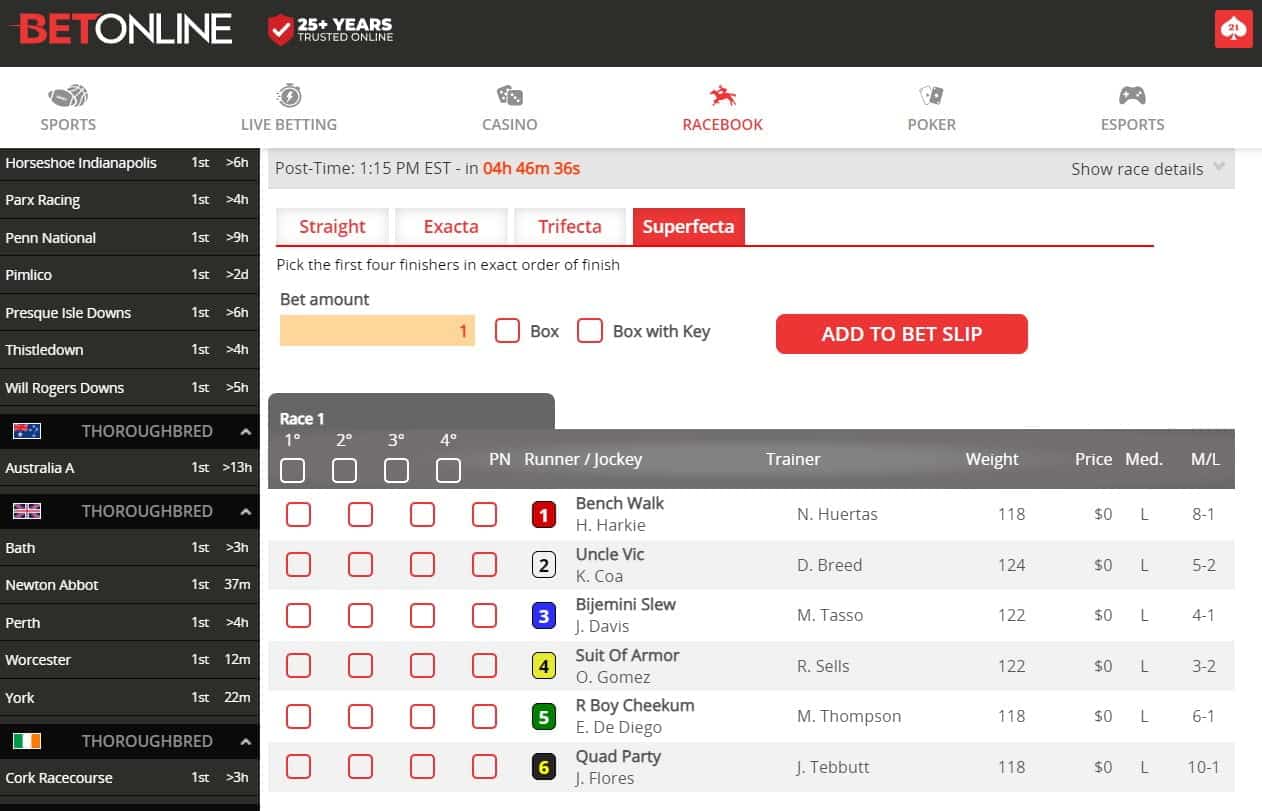Click runner number 2 white badge

pyautogui.click(x=543, y=566)
